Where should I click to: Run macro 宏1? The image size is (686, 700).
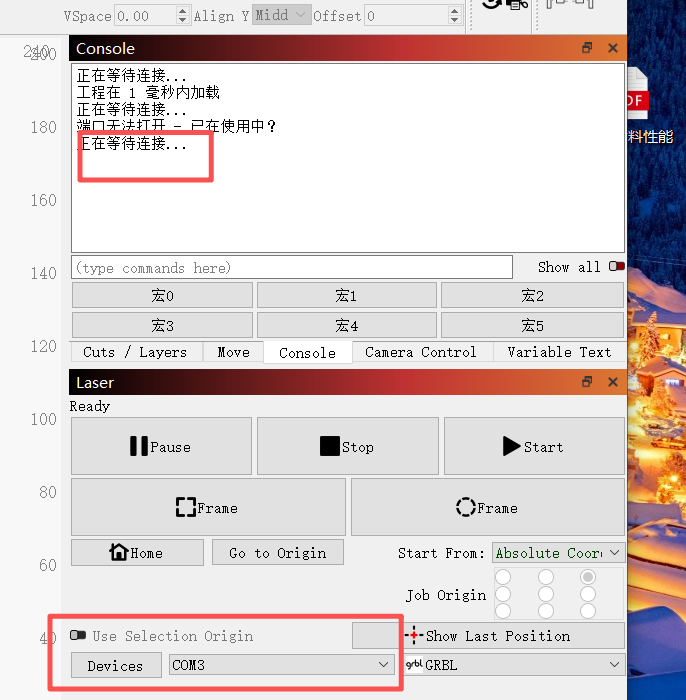click(347, 295)
